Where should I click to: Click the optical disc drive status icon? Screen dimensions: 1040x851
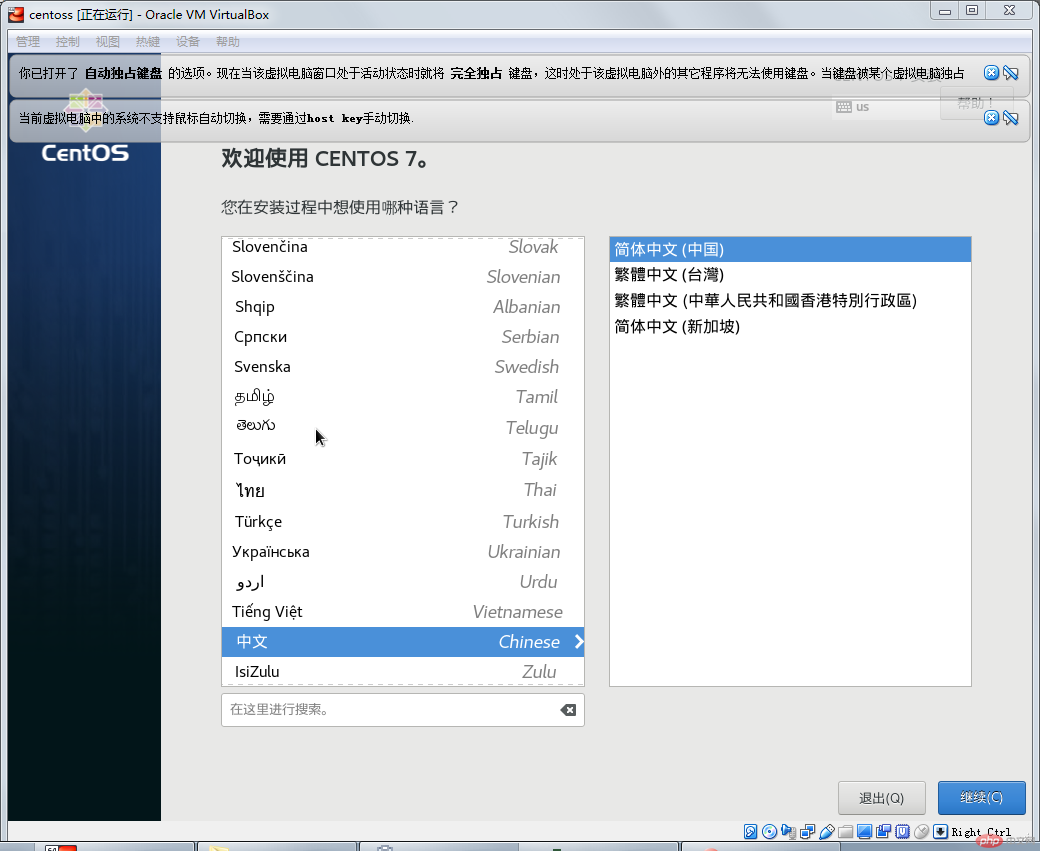tap(769, 831)
